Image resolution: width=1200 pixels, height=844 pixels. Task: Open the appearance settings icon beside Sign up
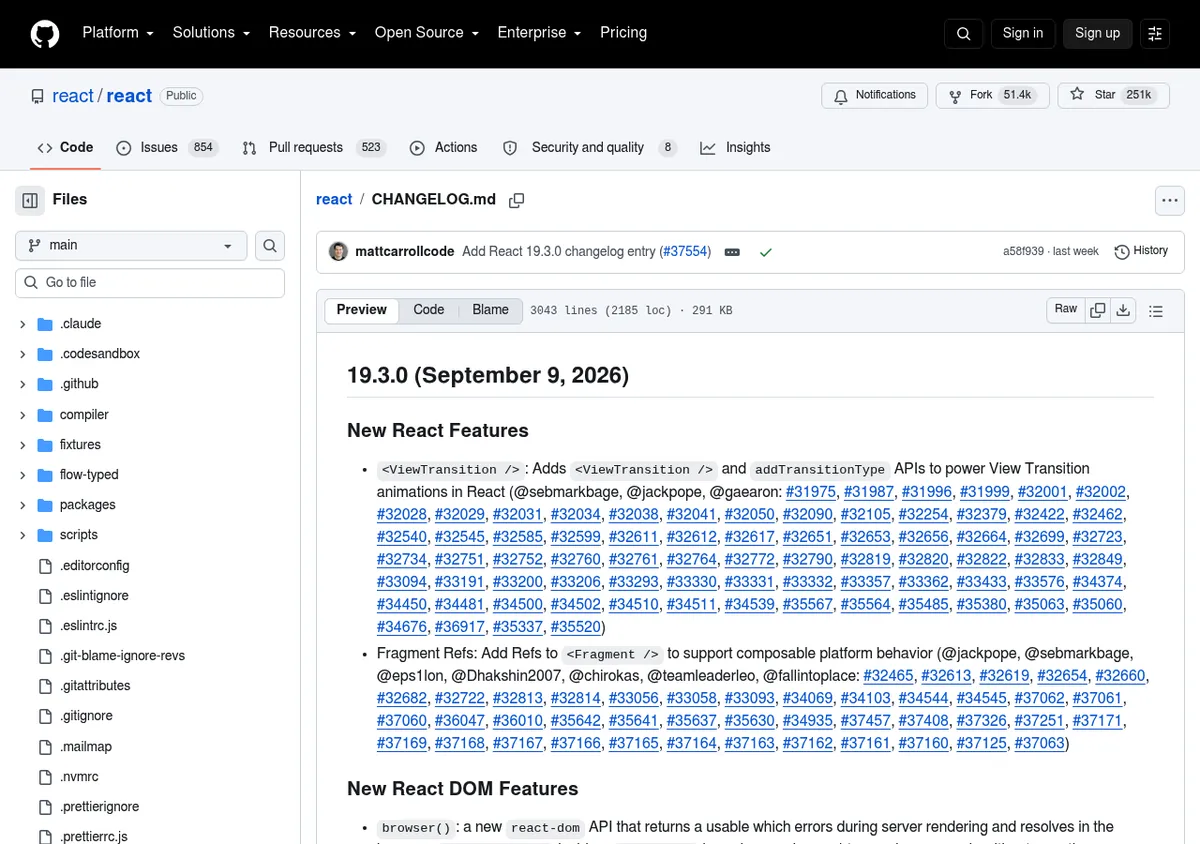click(1155, 33)
